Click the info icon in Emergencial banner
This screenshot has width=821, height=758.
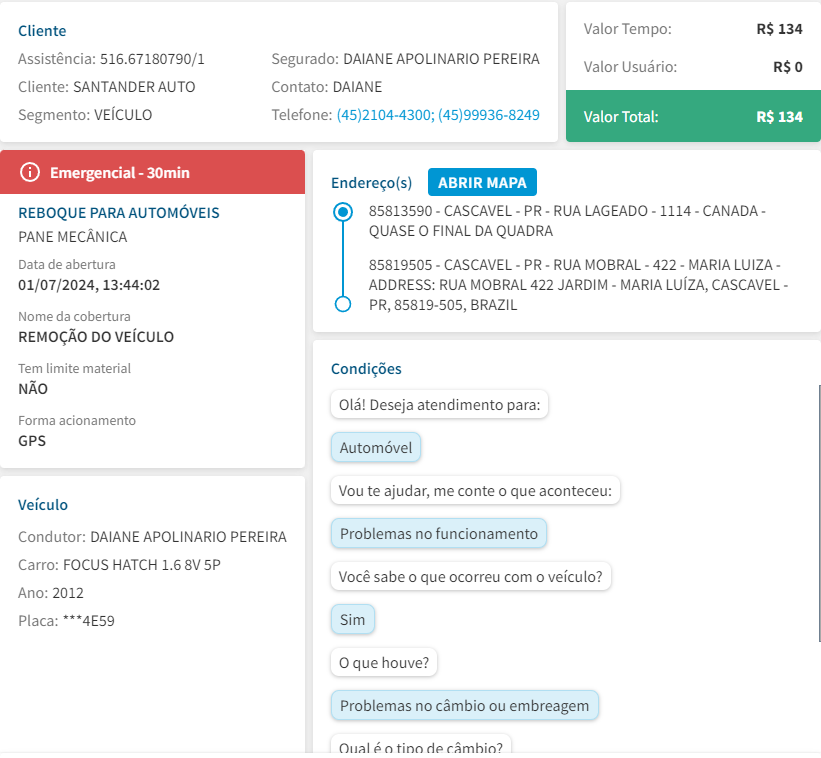click(x=30, y=173)
